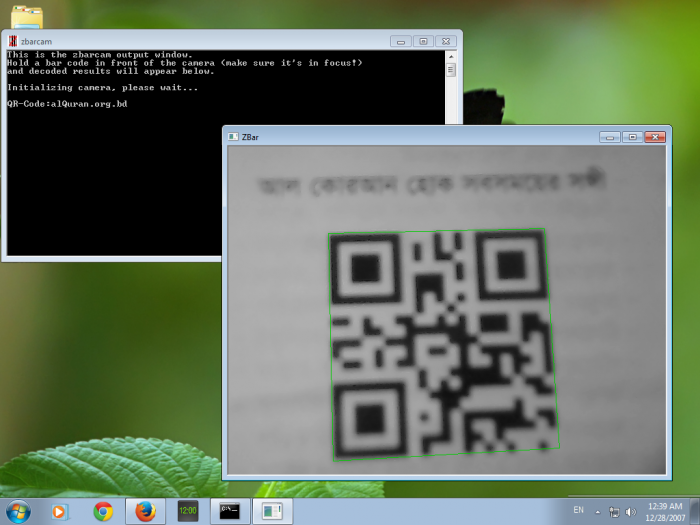Open the folder icon on the desktop
Viewport: 700px width, 525px height.
click(x=27, y=17)
